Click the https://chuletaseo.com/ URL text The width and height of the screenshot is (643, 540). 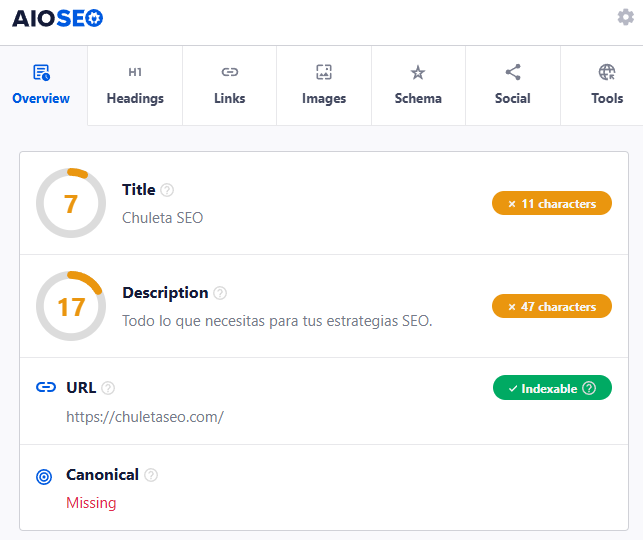click(x=145, y=417)
